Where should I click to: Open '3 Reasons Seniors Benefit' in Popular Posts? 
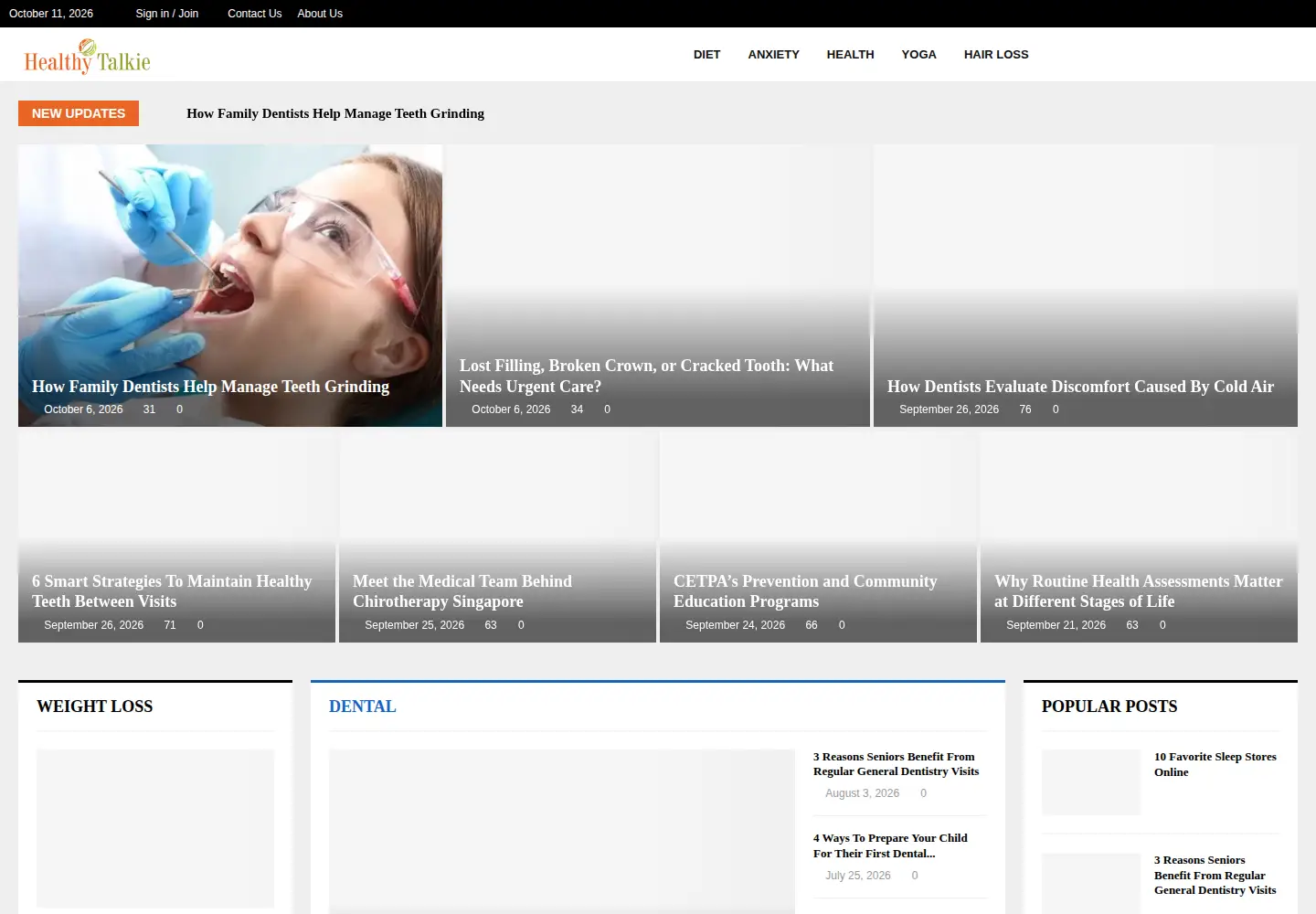point(1215,875)
